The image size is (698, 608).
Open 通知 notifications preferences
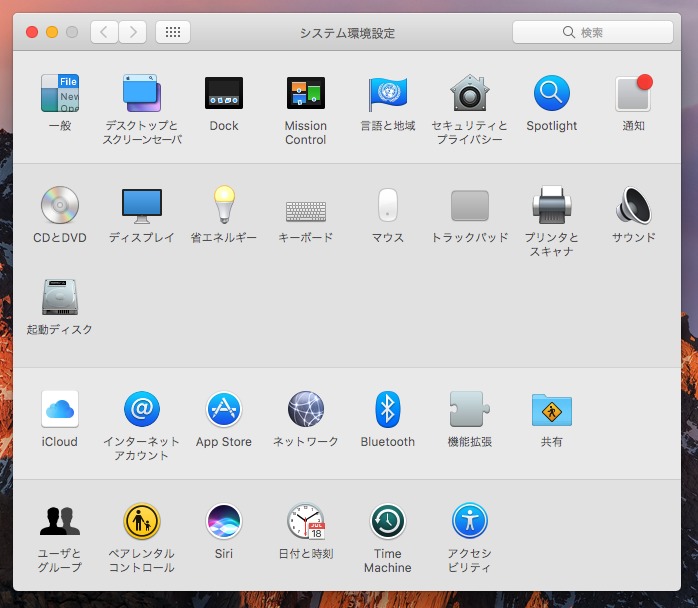[x=633, y=93]
